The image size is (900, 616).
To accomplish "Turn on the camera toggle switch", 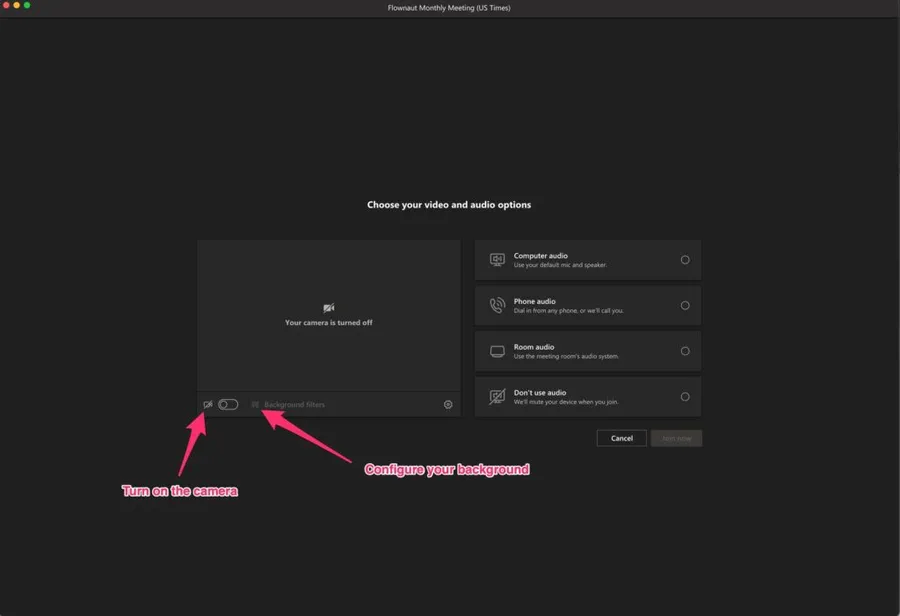I will 228,405.
